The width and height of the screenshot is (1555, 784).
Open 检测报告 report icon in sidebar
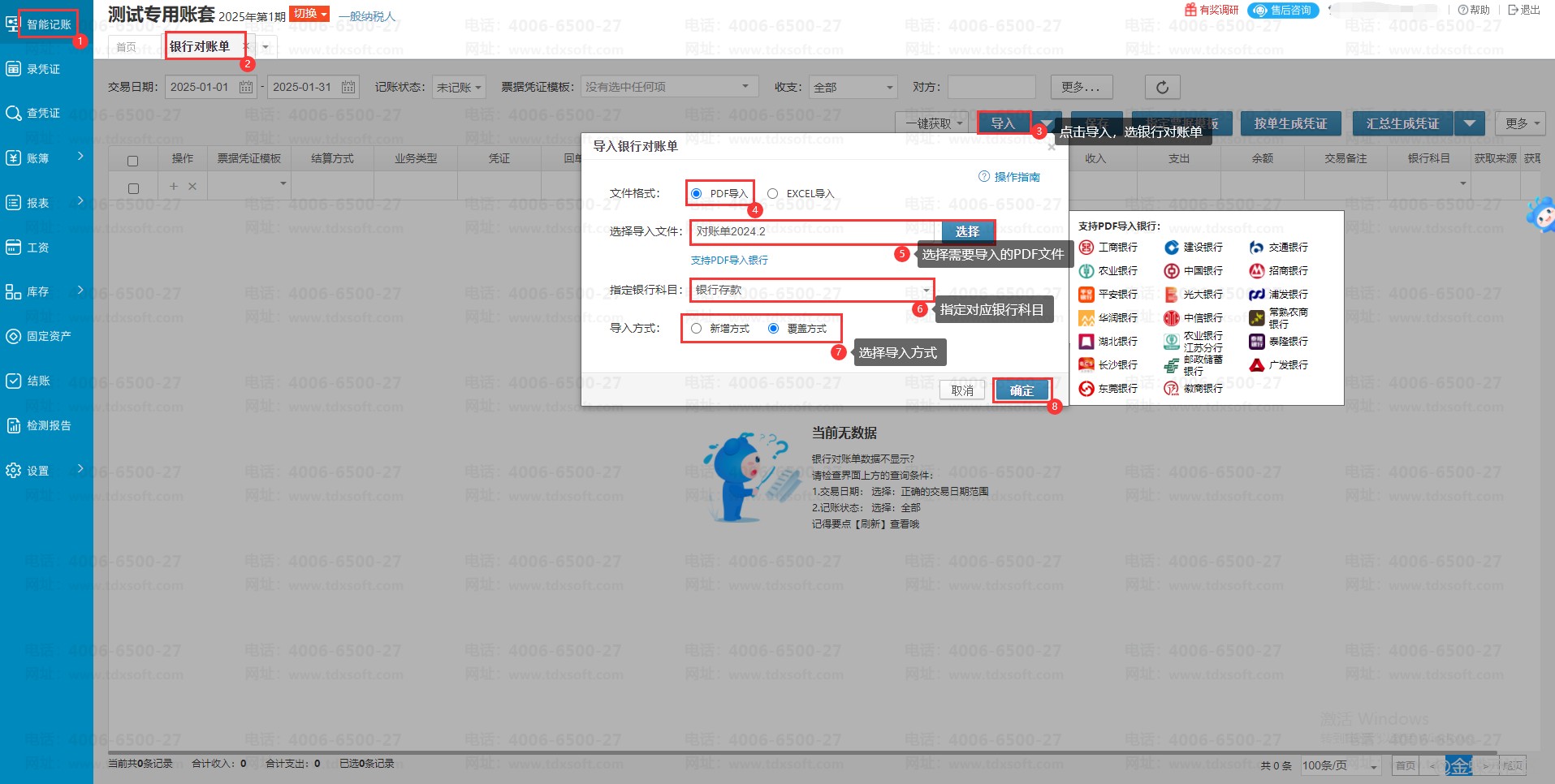pos(14,425)
